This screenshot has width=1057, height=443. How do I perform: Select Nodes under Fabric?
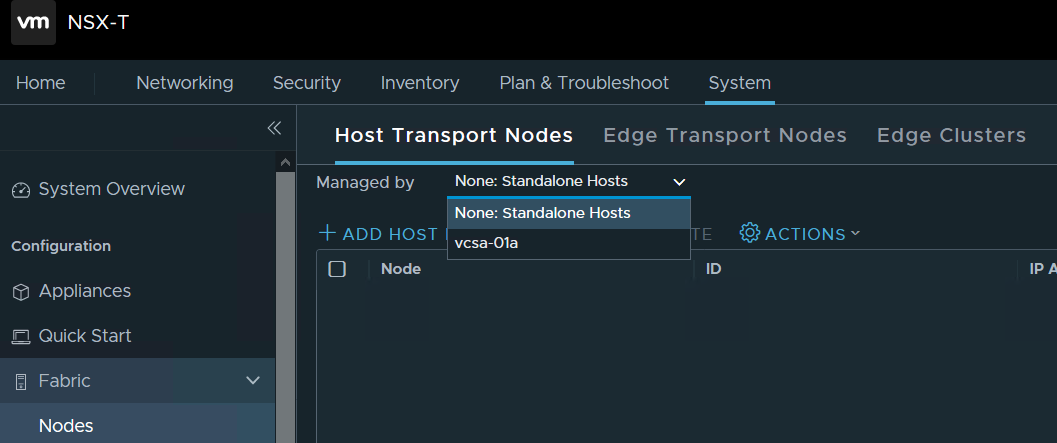click(x=65, y=426)
